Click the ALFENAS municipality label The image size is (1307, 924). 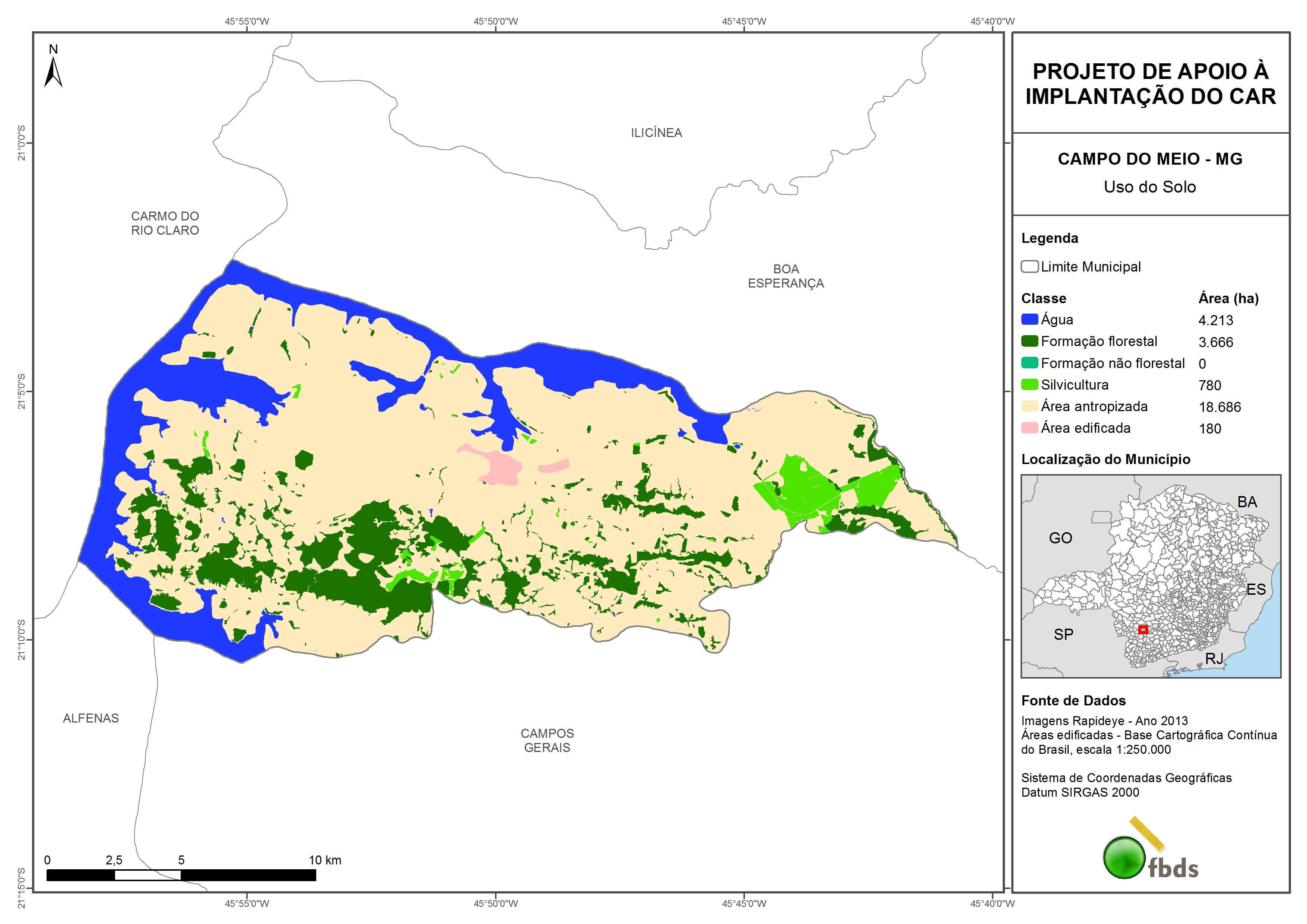pyautogui.click(x=91, y=718)
